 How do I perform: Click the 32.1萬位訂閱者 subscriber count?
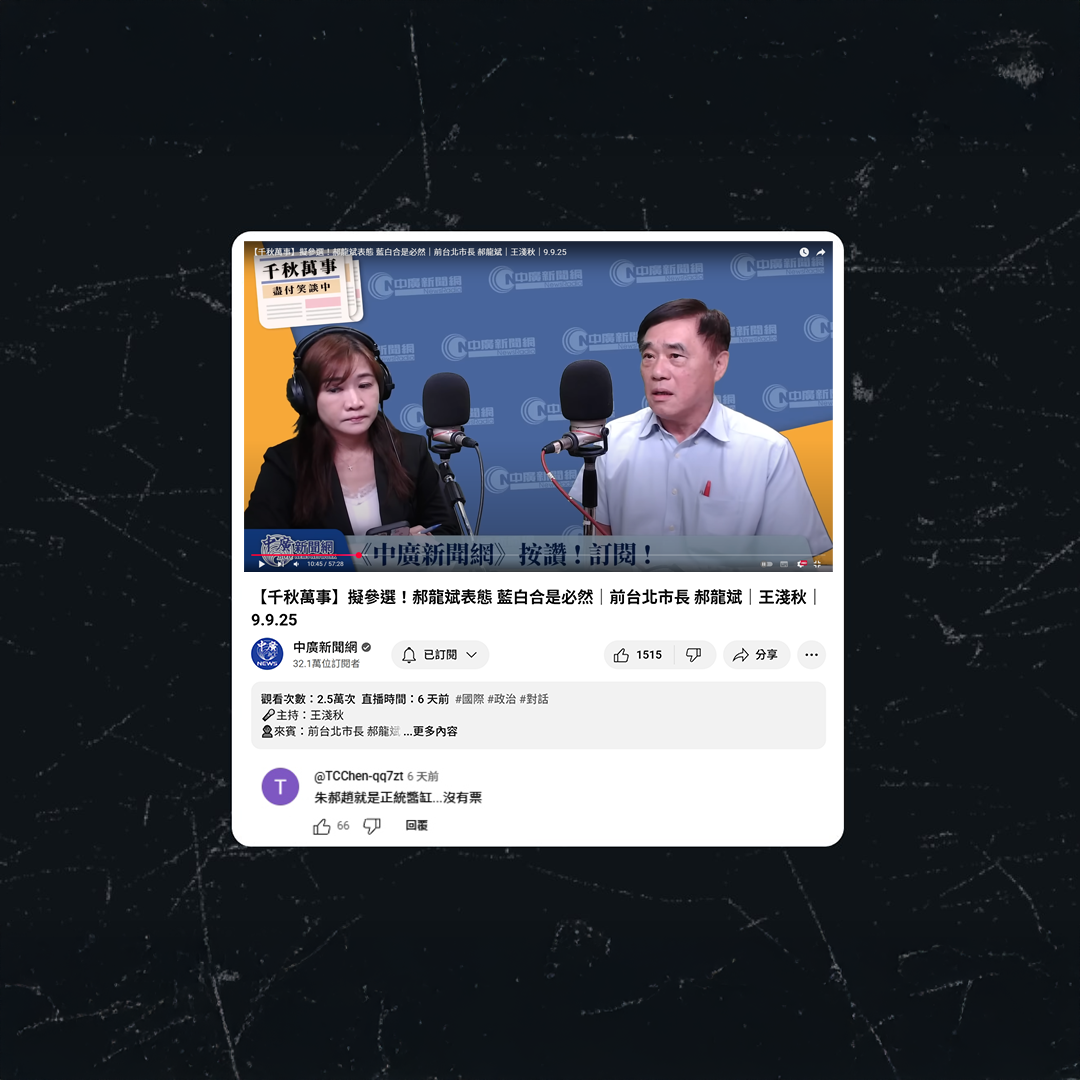point(326,663)
